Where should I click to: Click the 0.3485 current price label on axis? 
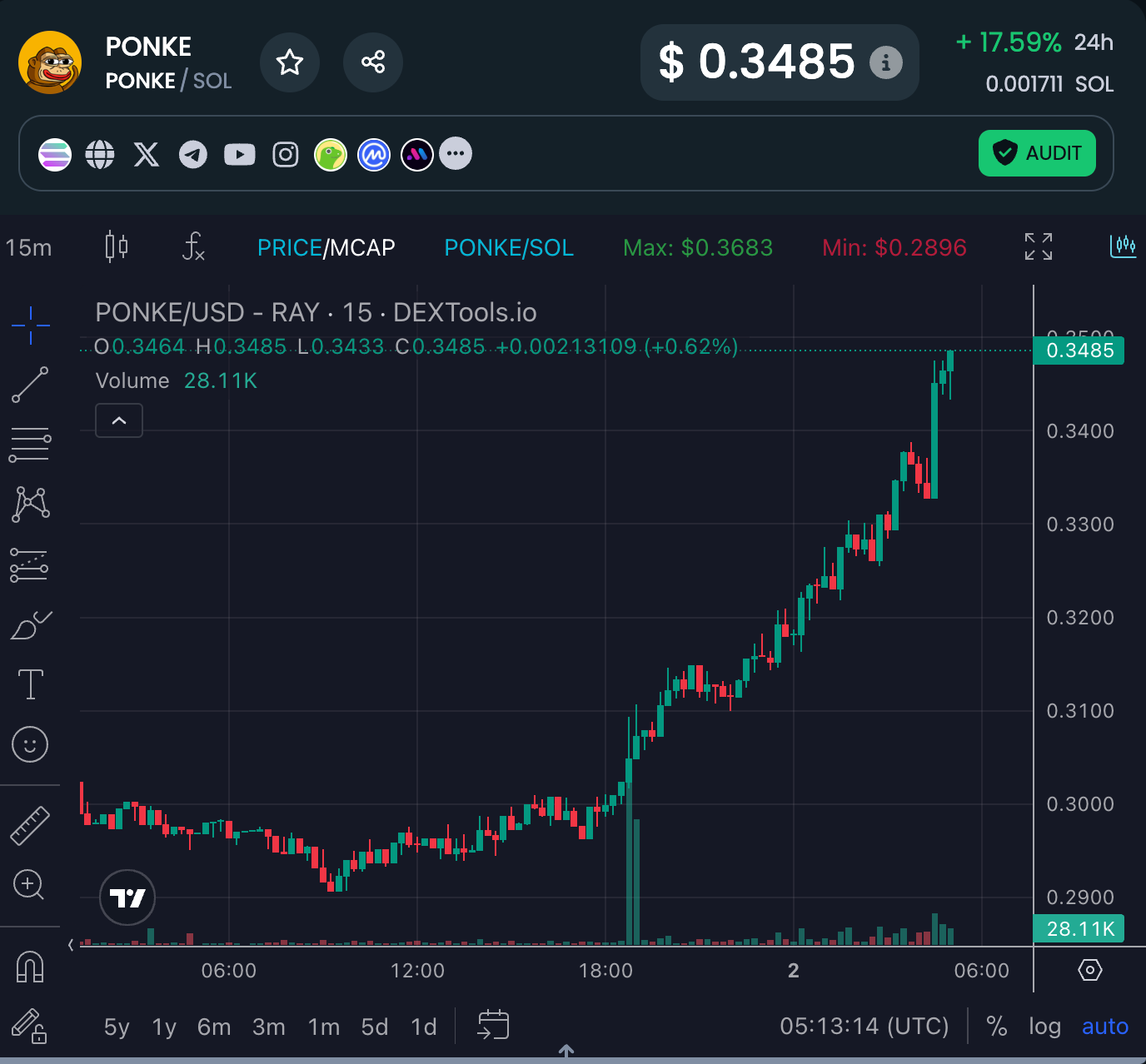click(x=1079, y=351)
